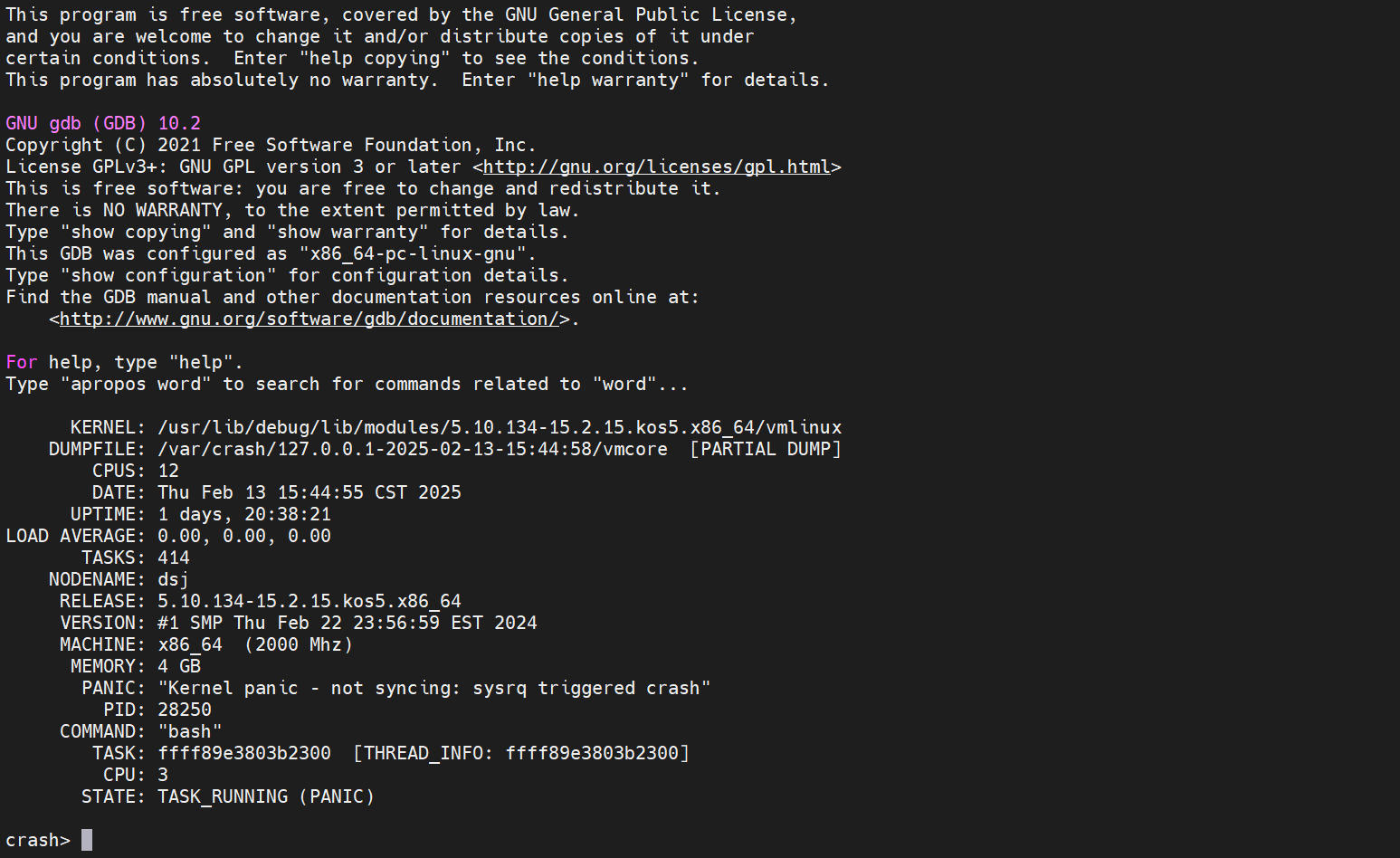This screenshot has height=858, width=1400.
Task: Click the [PARTIAL DUMP] label
Action: [766, 449]
